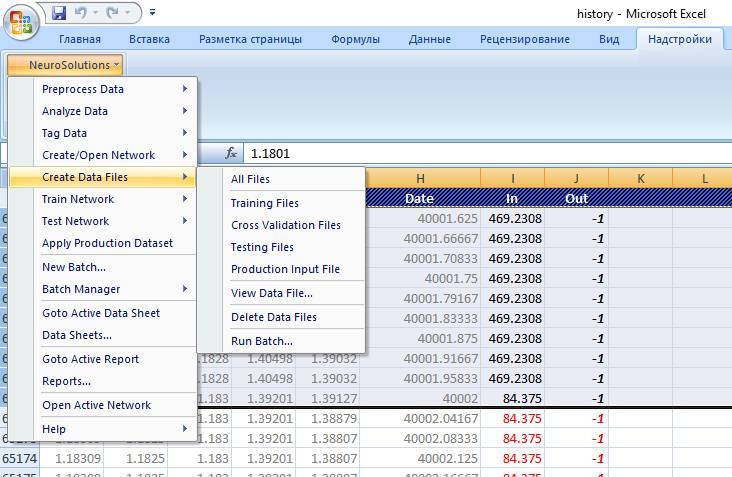Undo the last action

tap(80, 13)
